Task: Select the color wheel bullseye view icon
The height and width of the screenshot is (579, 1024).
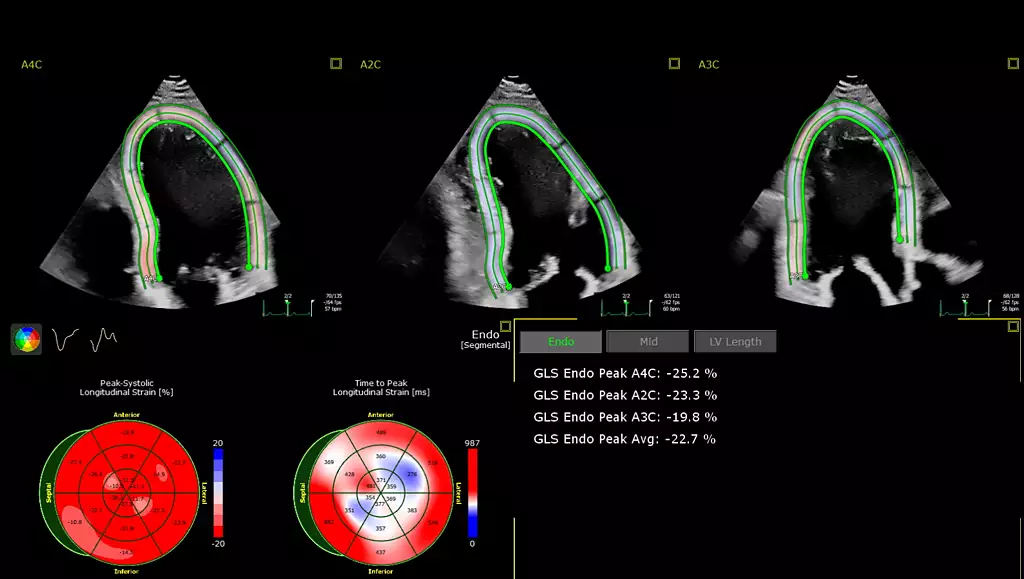Action: click(27, 339)
